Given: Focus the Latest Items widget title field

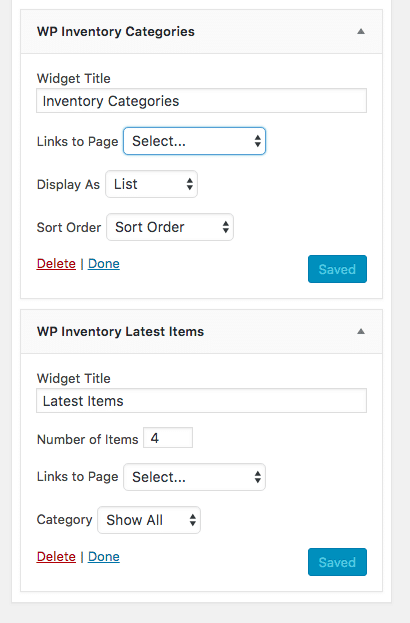Looking at the screenshot, I should point(201,400).
